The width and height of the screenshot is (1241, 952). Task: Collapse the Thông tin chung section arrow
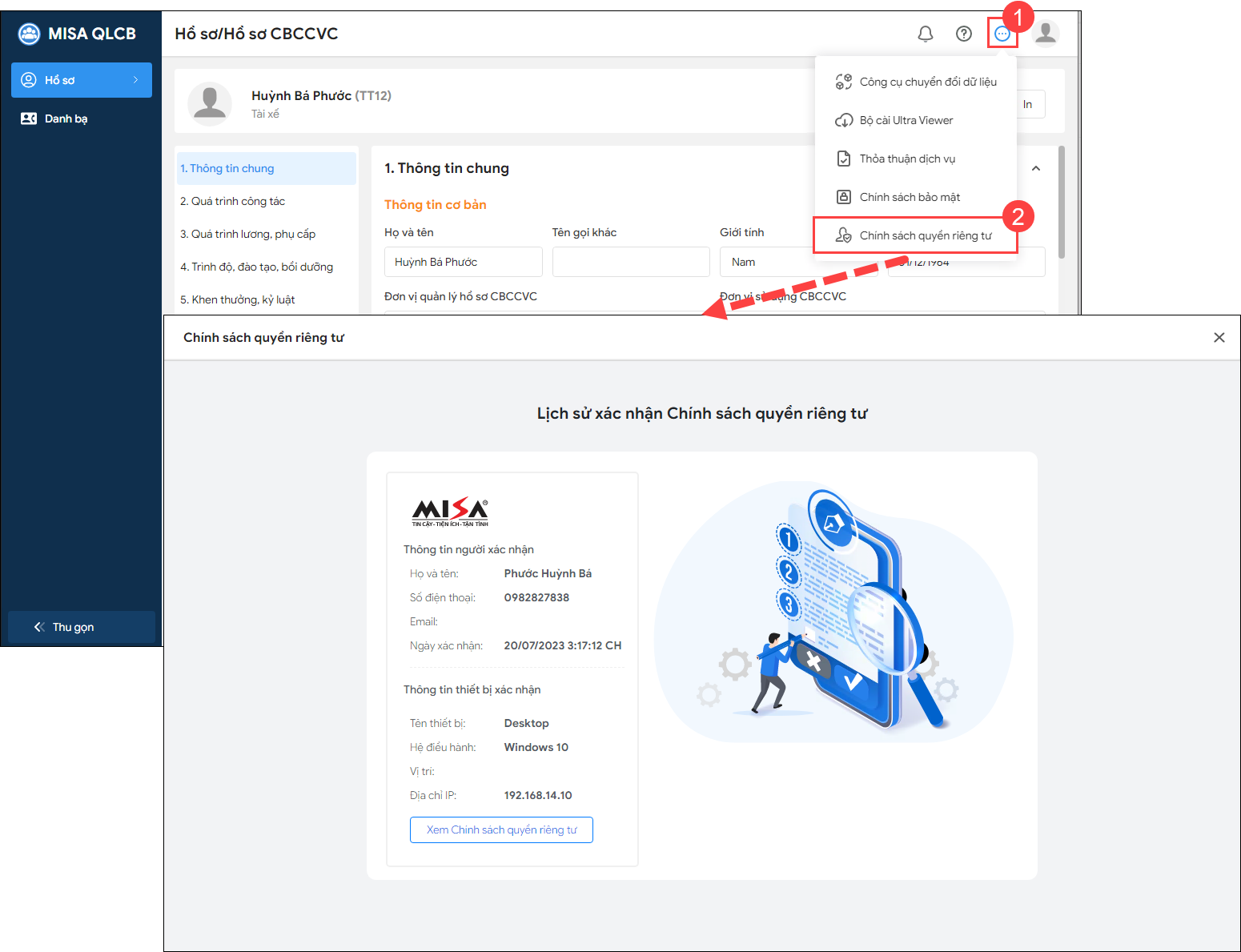click(1036, 168)
